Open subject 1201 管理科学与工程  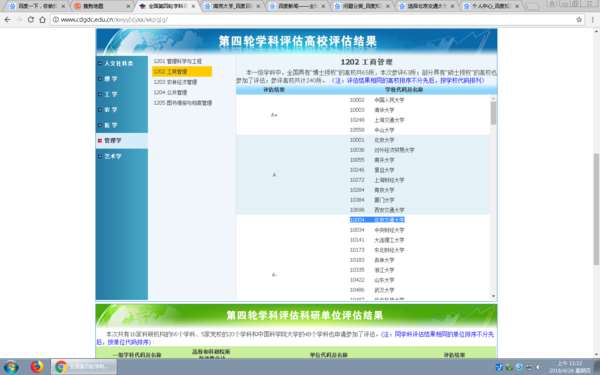tap(178, 61)
